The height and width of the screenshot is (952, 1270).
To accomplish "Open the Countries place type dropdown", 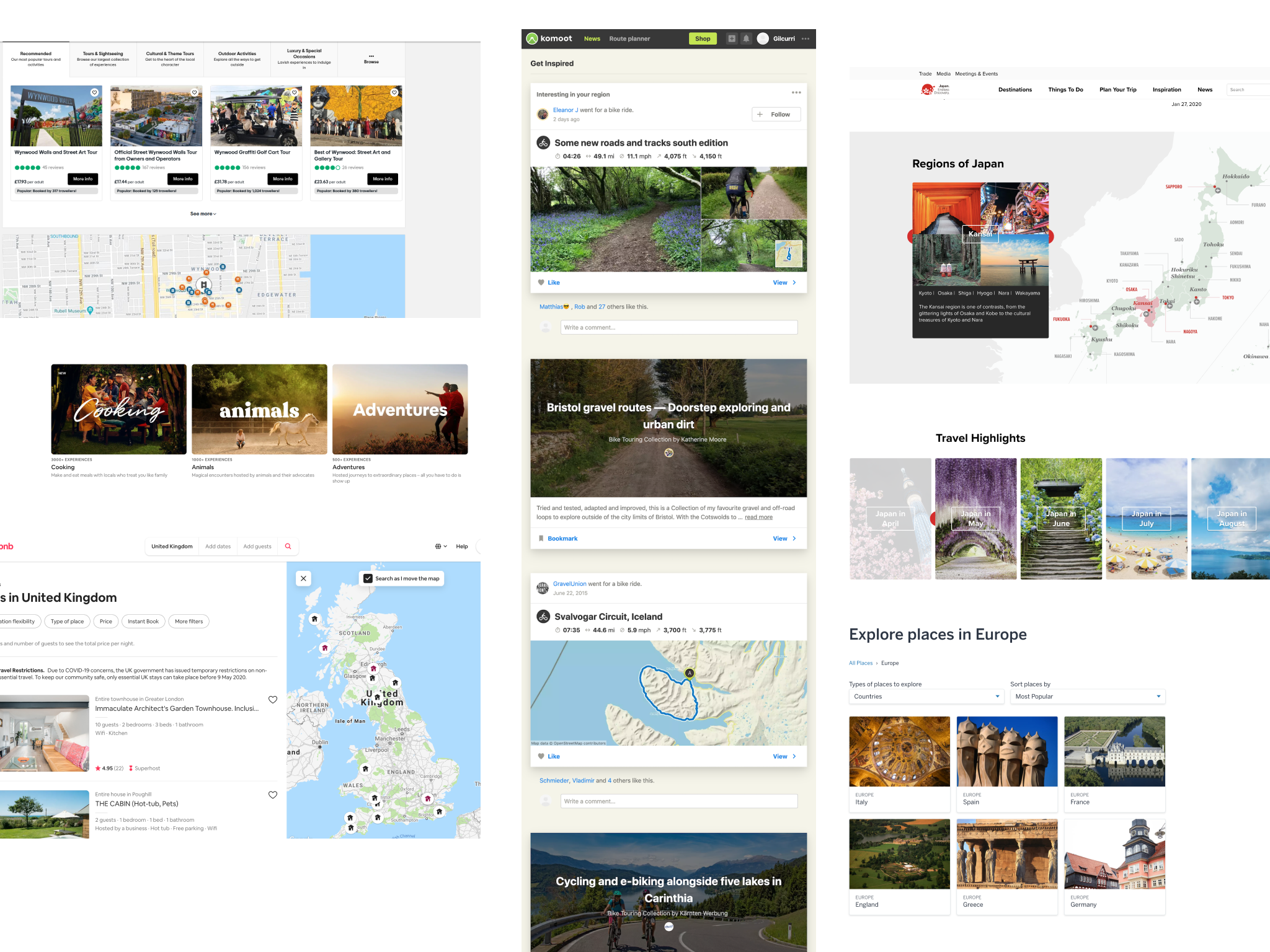I will point(926,697).
